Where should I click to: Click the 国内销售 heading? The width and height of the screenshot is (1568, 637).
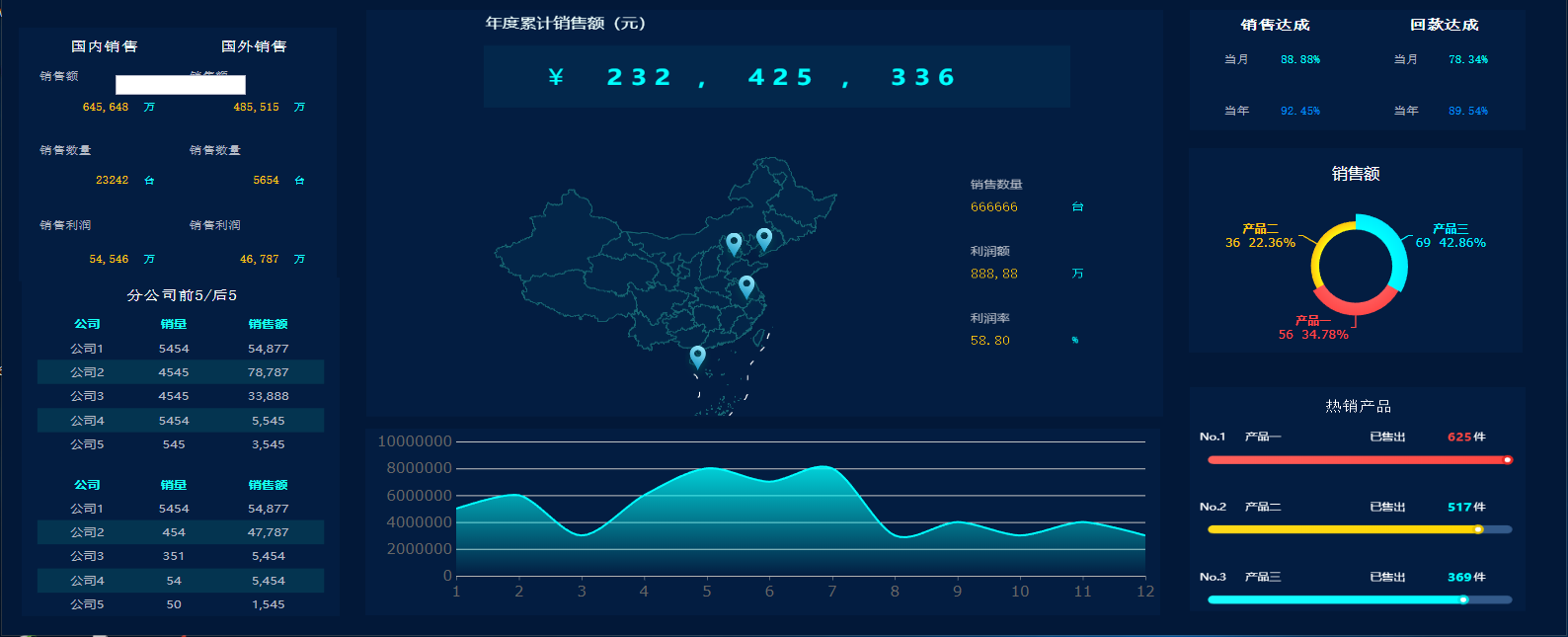[x=105, y=46]
